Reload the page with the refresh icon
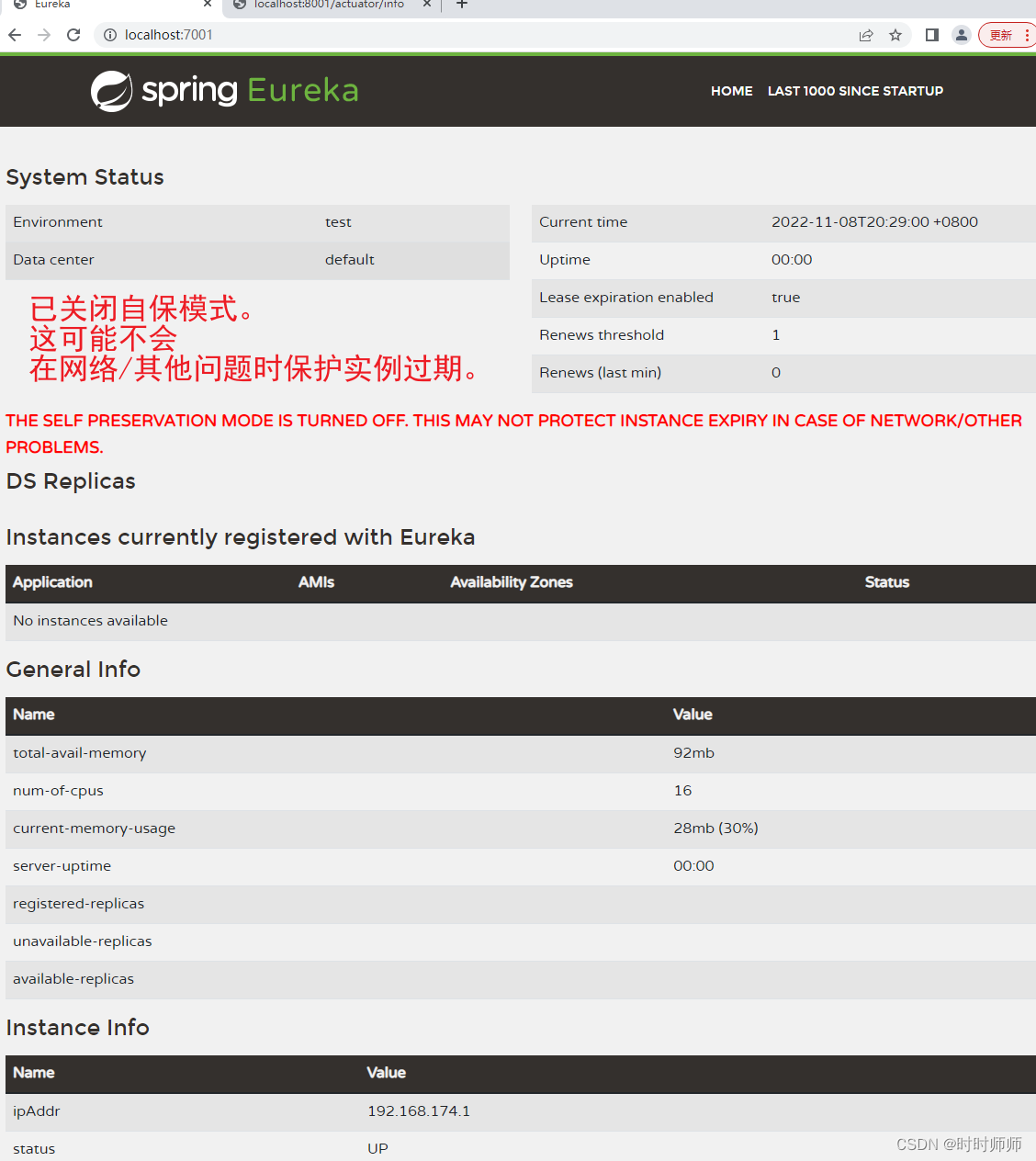This screenshot has height=1161, width=1036. coord(73,35)
